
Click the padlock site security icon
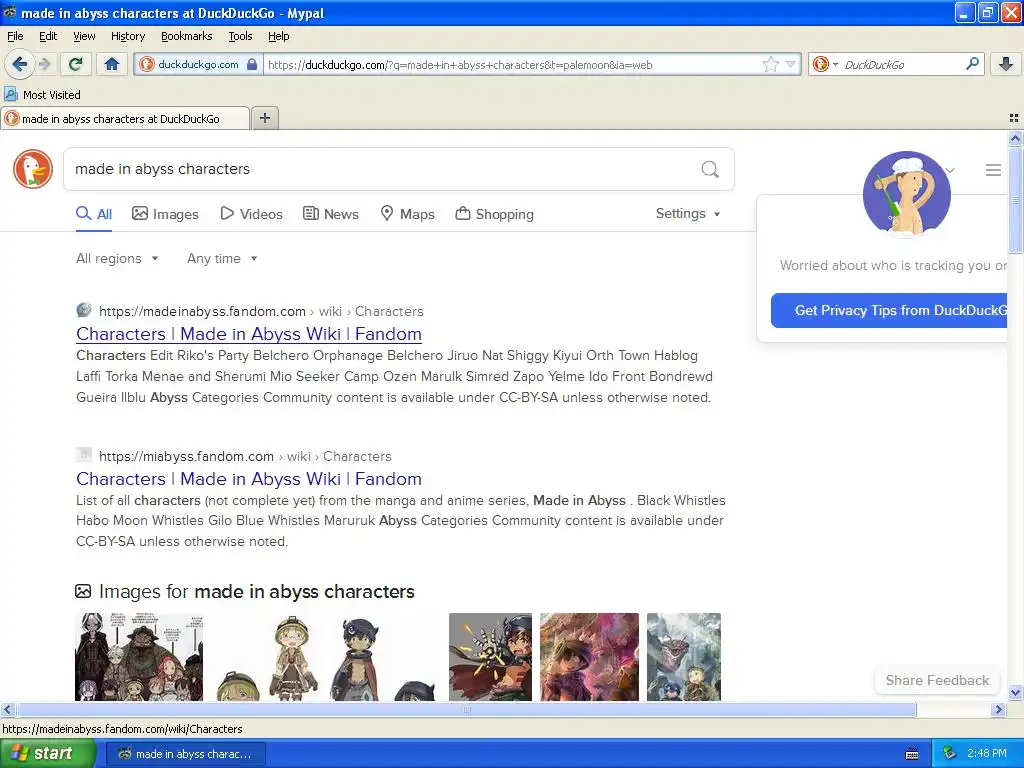pyautogui.click(x=252, y=64)
